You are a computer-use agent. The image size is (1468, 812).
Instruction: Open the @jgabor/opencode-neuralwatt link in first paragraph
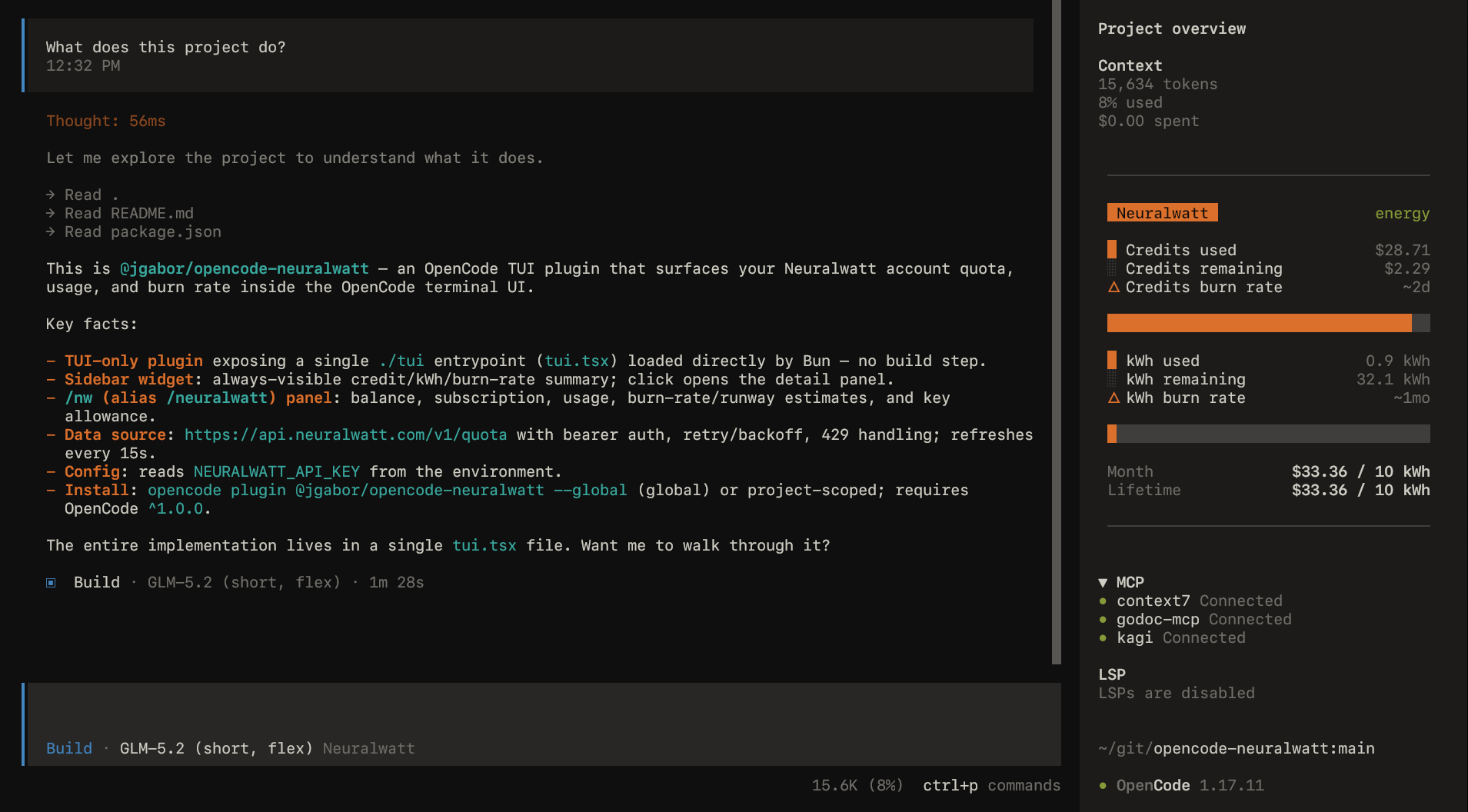coord(245,268)
